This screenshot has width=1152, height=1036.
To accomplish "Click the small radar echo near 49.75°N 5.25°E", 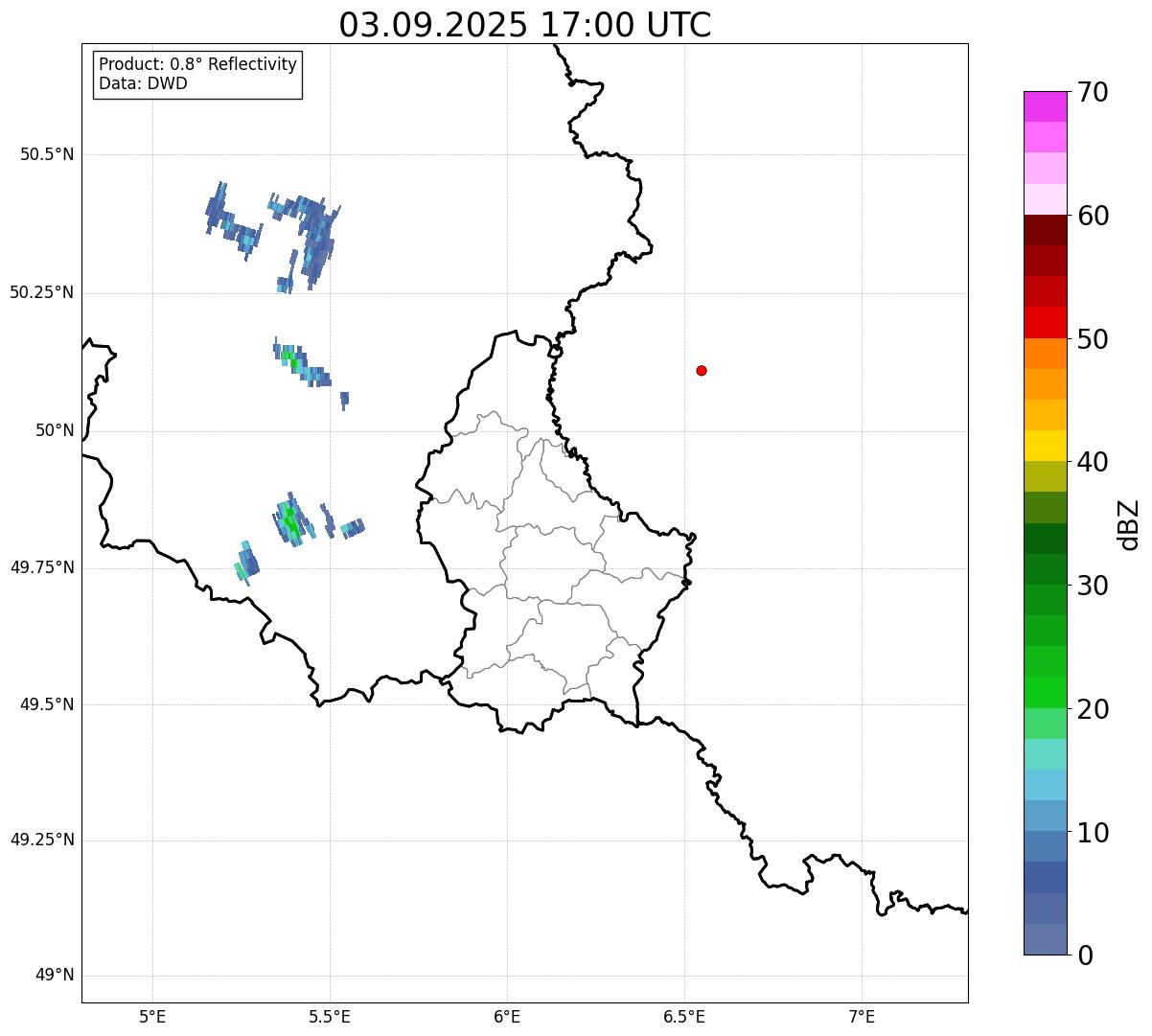I will (246, 563).
